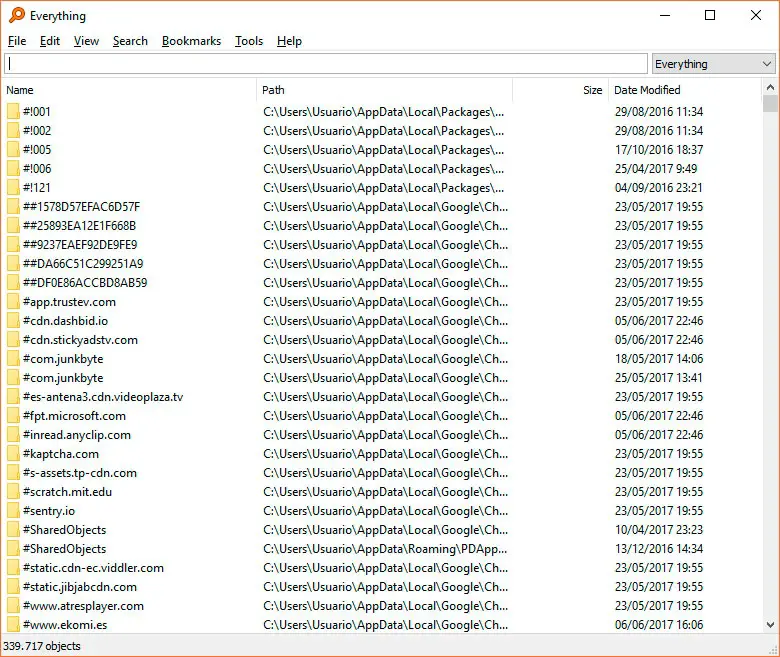Open the Help menu

pos(289,41)
